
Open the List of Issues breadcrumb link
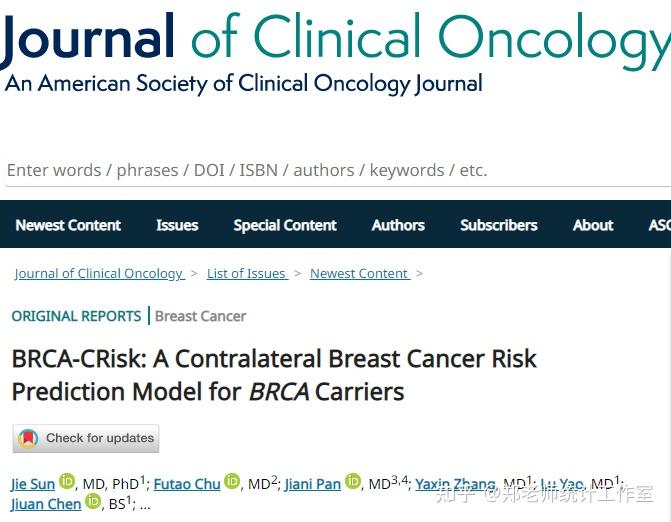(246, 274)
